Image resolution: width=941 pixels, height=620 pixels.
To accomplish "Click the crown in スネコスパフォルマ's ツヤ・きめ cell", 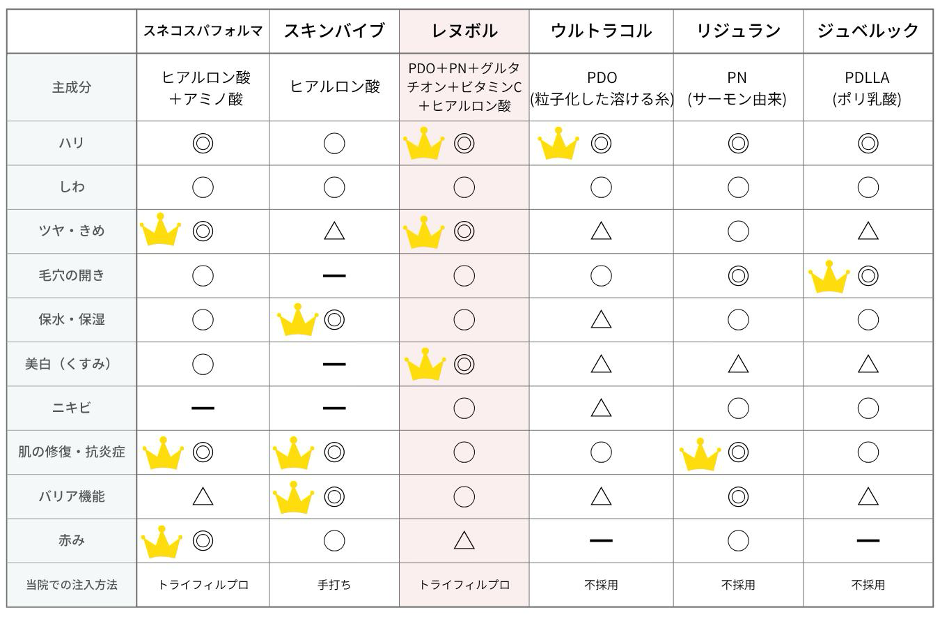I will [160, 231].
